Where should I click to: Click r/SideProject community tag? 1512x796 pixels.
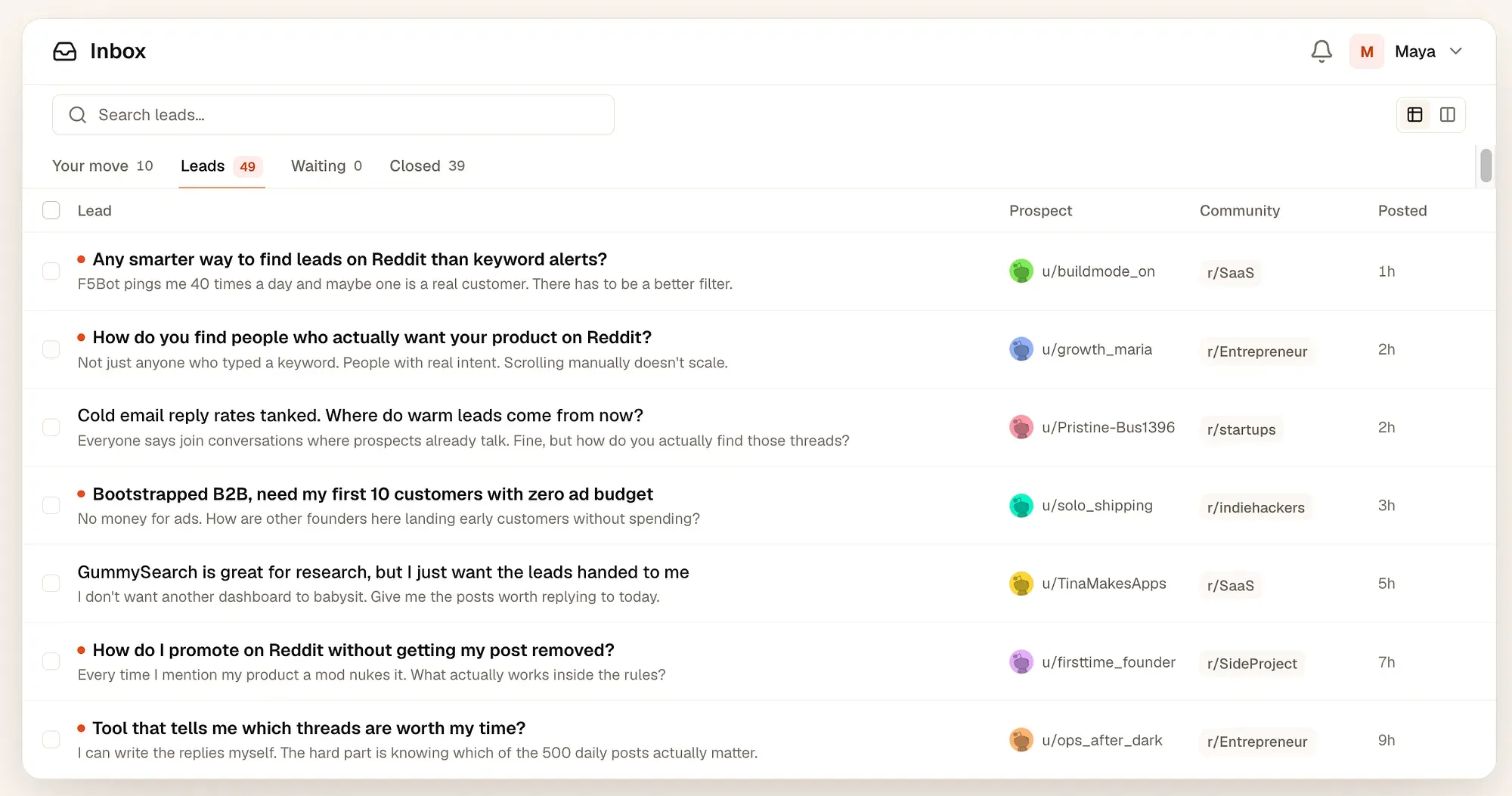(x=1252, y=664)
